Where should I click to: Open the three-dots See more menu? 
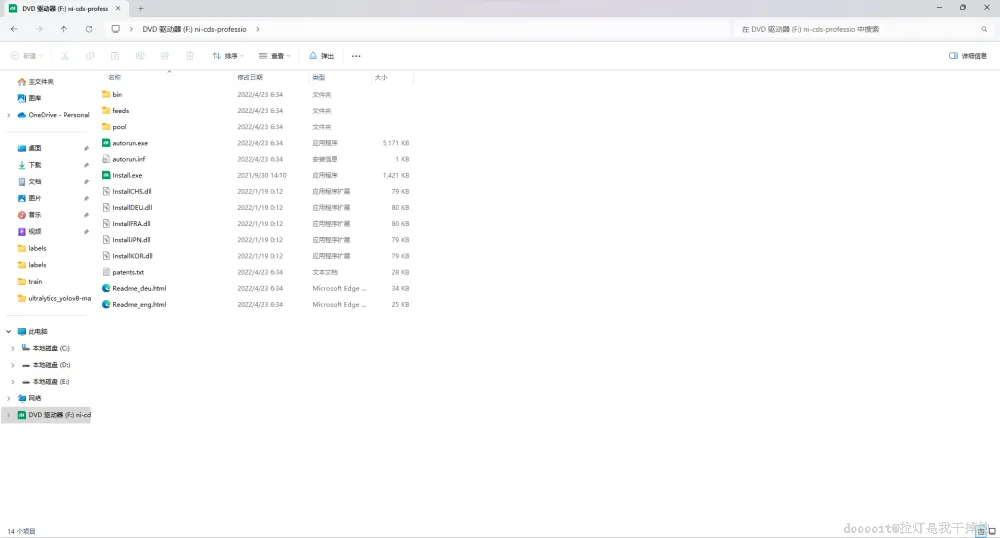[356, 56]
